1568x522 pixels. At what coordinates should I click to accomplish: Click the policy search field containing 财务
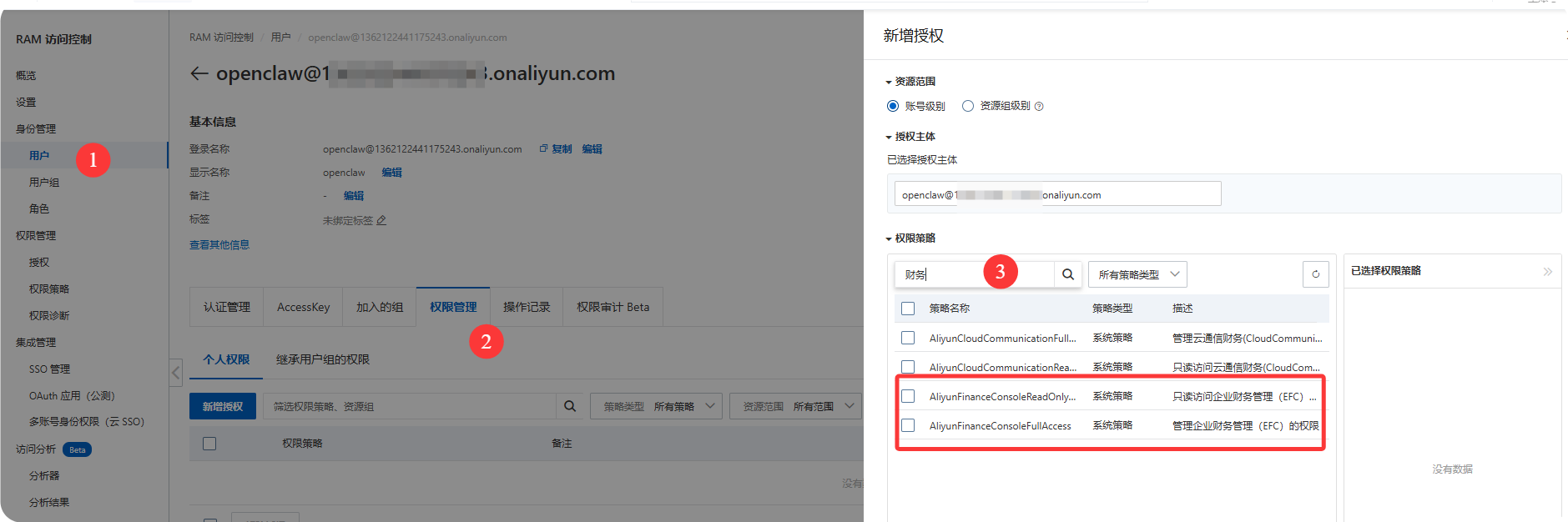[975, 274]
